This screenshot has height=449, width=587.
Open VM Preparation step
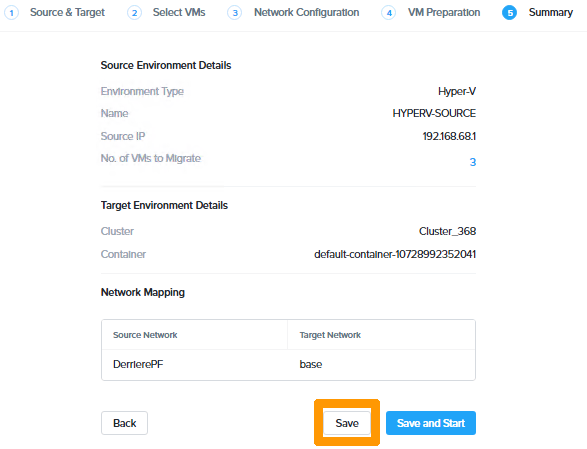444,12
